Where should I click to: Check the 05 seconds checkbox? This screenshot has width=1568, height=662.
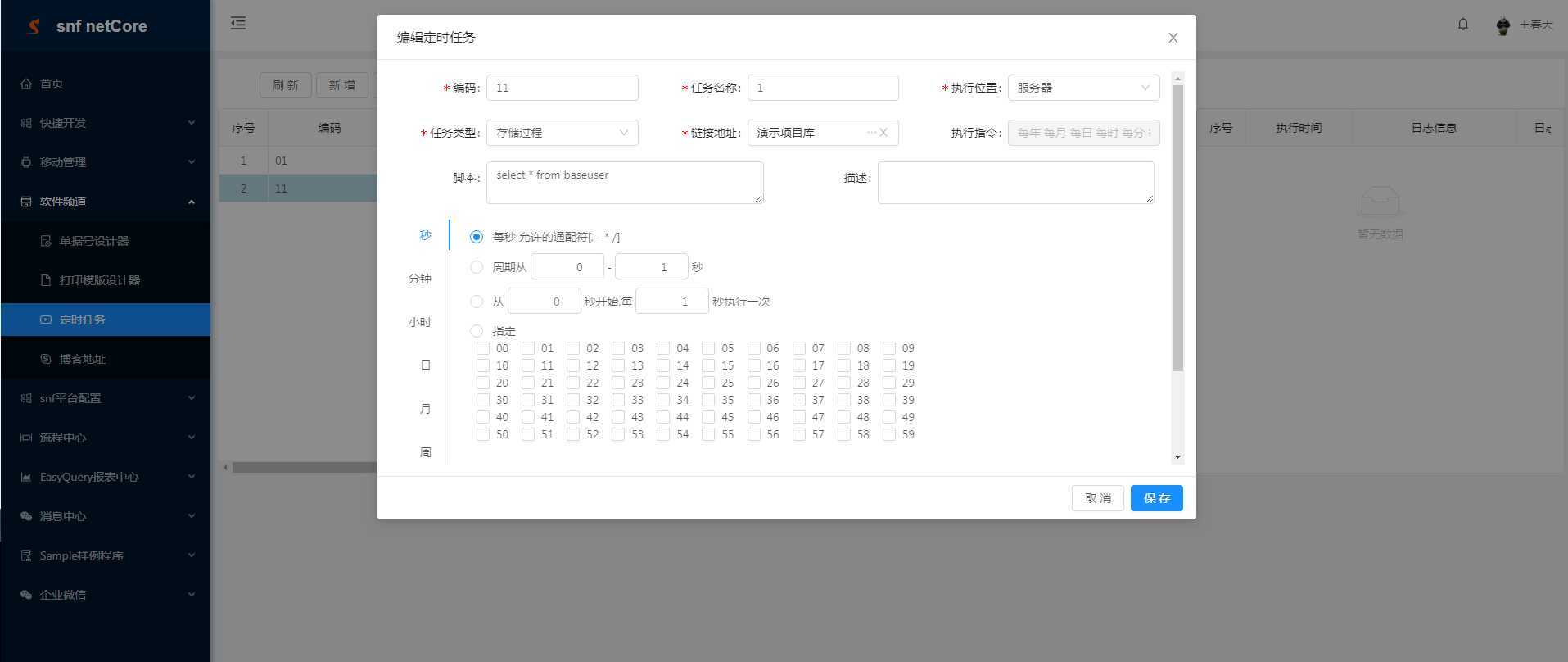[708, 348]
